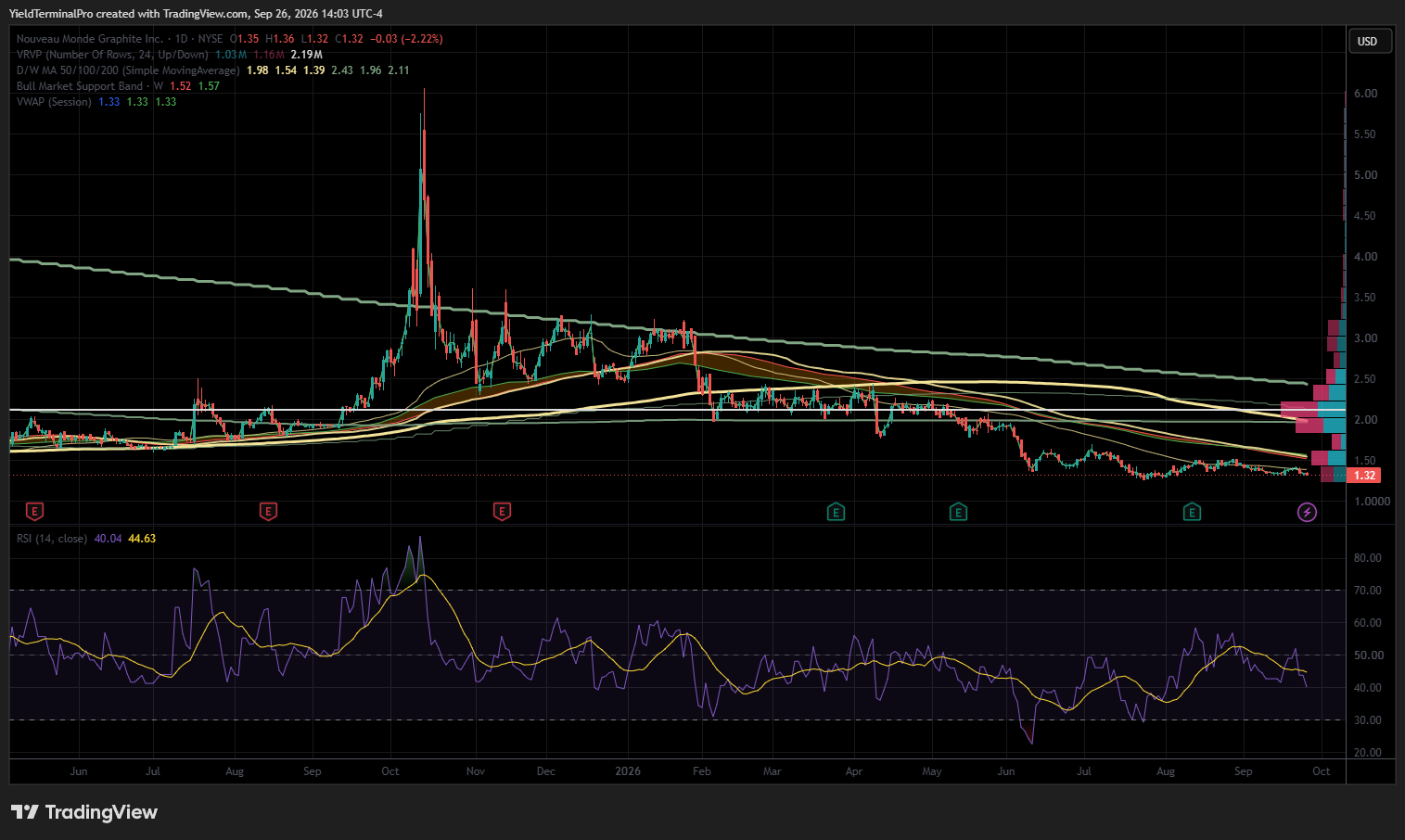This screenshot has height=840, width=1405.
Task: Click the 1.32 current price label
Action: tap(1364, 476)
